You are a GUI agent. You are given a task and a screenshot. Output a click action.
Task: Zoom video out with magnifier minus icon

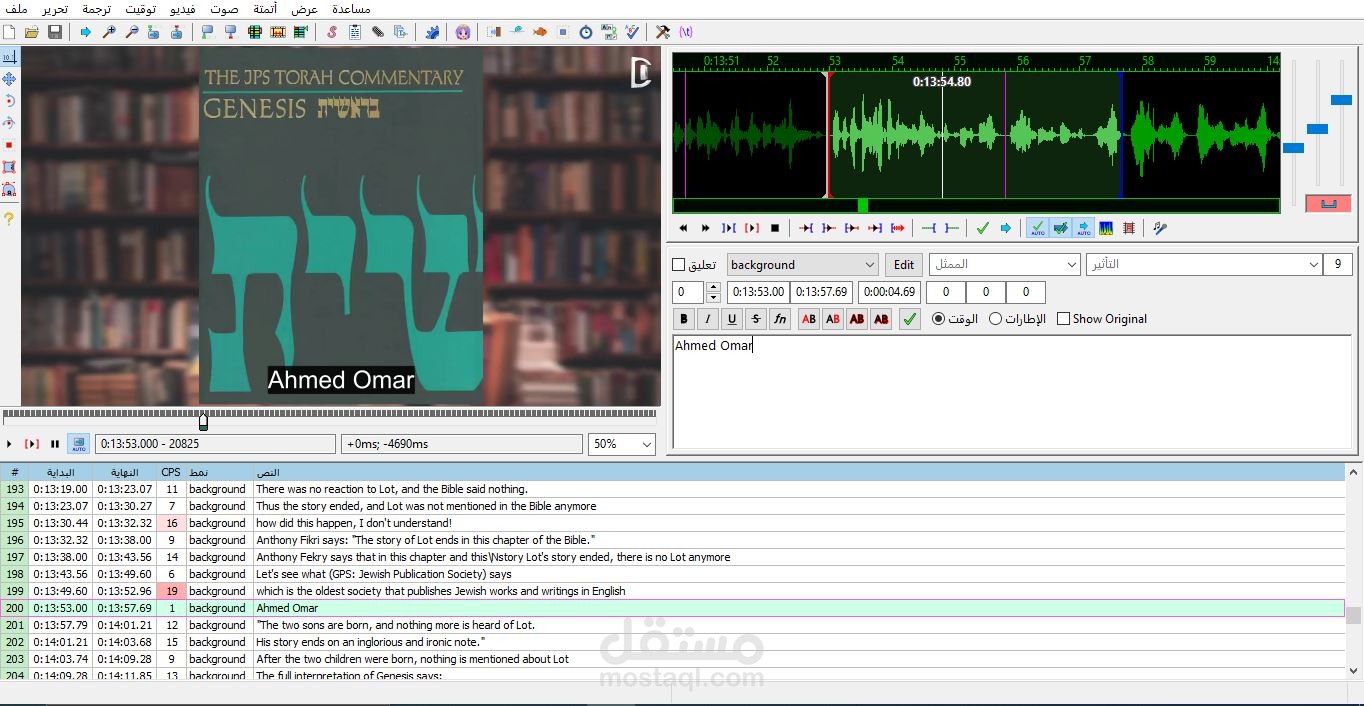point(132,32)
